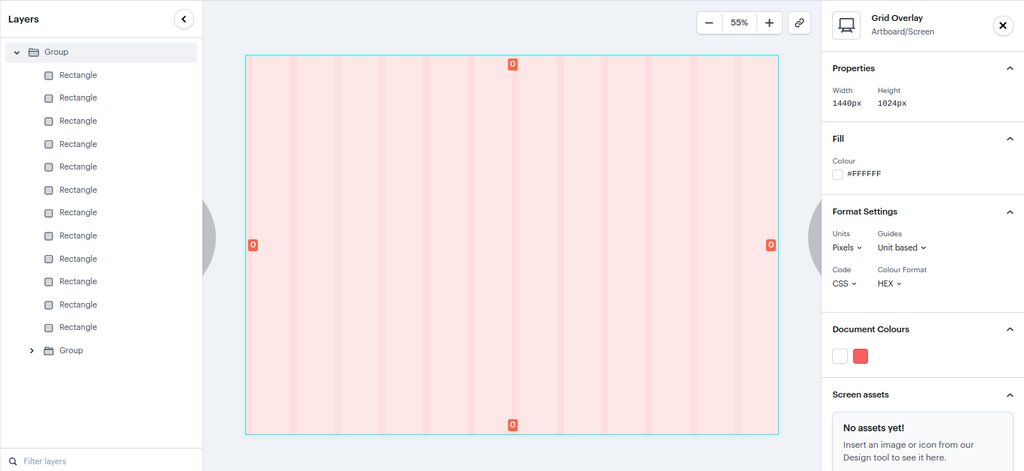Select the red Document Colours swatch

click(x=861, y=357)
